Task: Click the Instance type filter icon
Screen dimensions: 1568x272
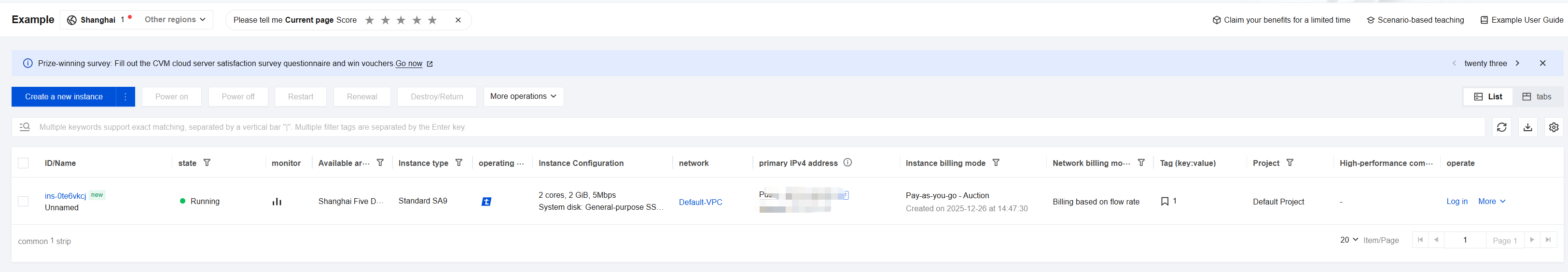Action: (x=459, y=163)
